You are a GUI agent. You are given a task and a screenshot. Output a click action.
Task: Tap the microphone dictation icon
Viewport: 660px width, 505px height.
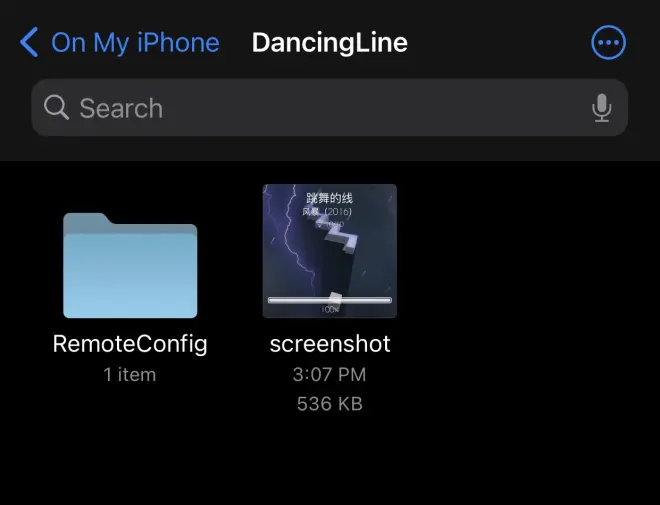point(601,108)
